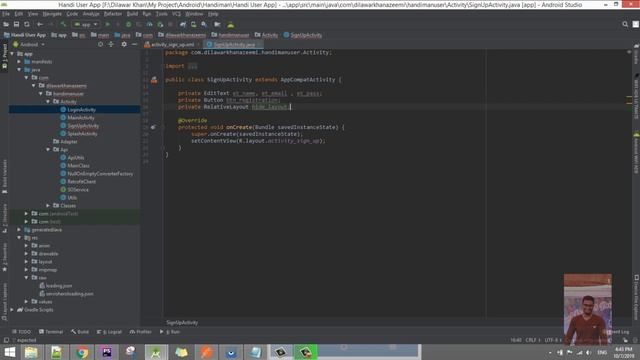Click the Search Everywhere magnifier icon
Image resolution: width=640 pixels, height=360 pixels.
pos(625,24)
